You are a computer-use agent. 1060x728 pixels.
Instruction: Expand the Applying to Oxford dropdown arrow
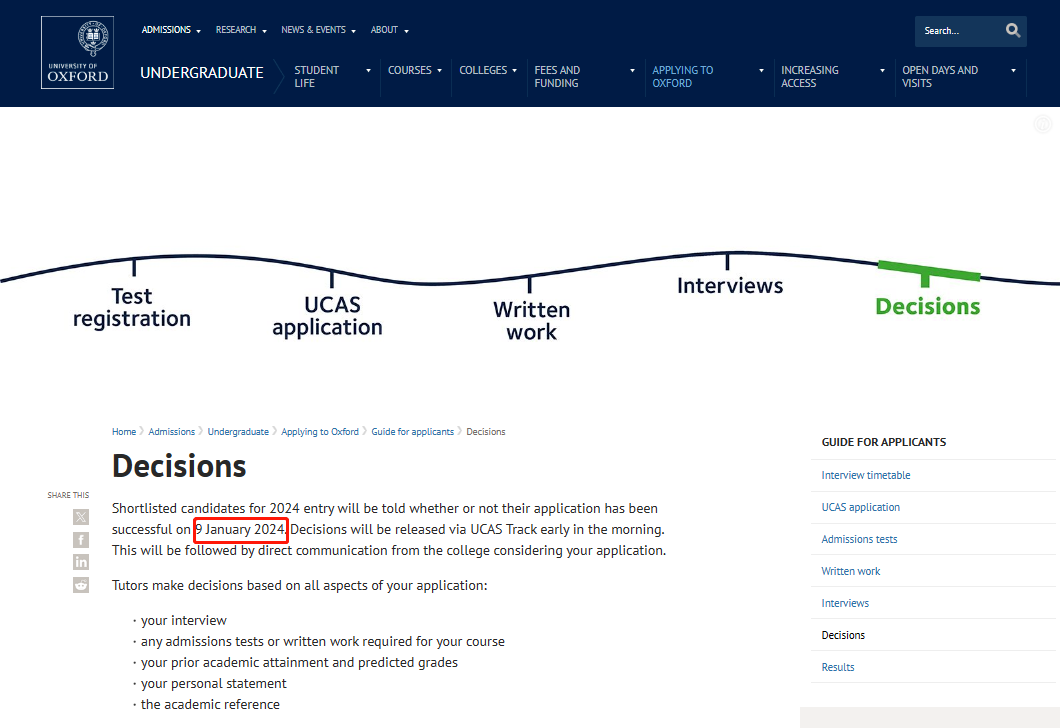point(761,70)
